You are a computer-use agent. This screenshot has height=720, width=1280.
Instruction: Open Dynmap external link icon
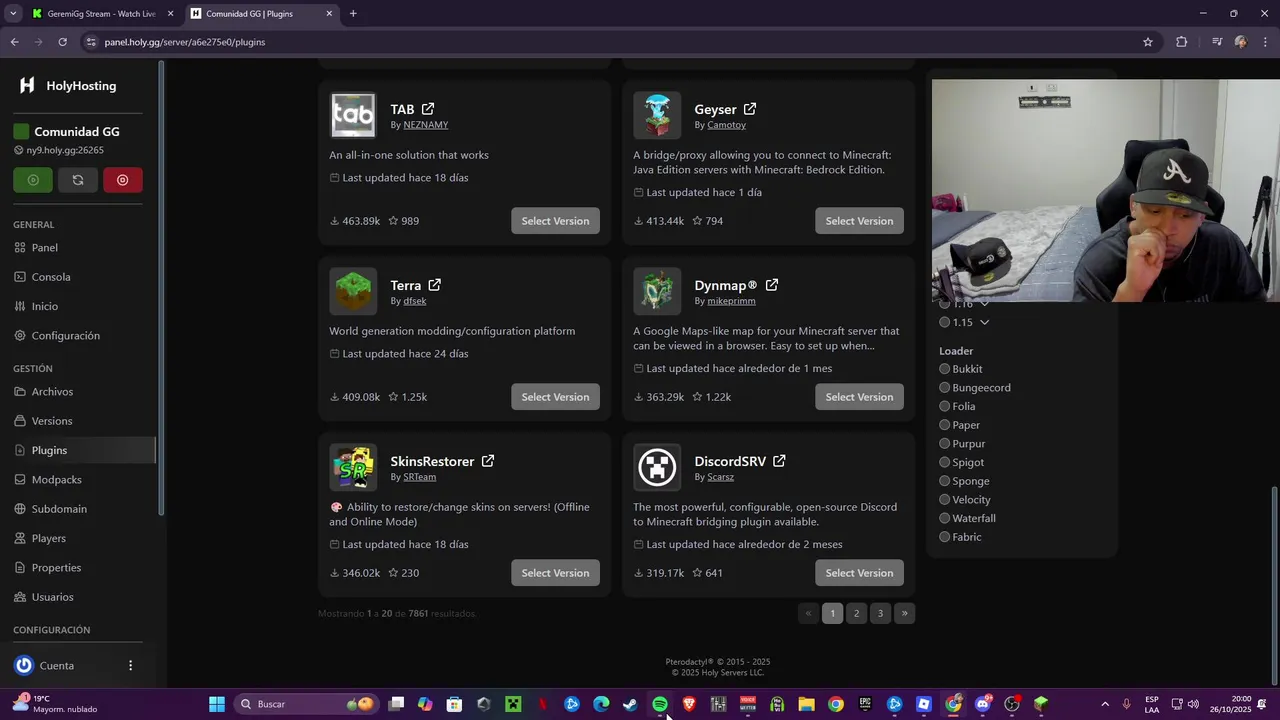click(772, 285)
